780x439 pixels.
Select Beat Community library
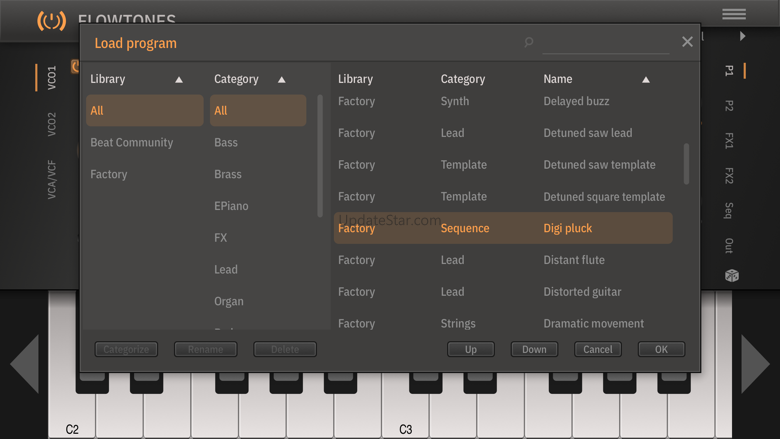[x=132, y=142]
